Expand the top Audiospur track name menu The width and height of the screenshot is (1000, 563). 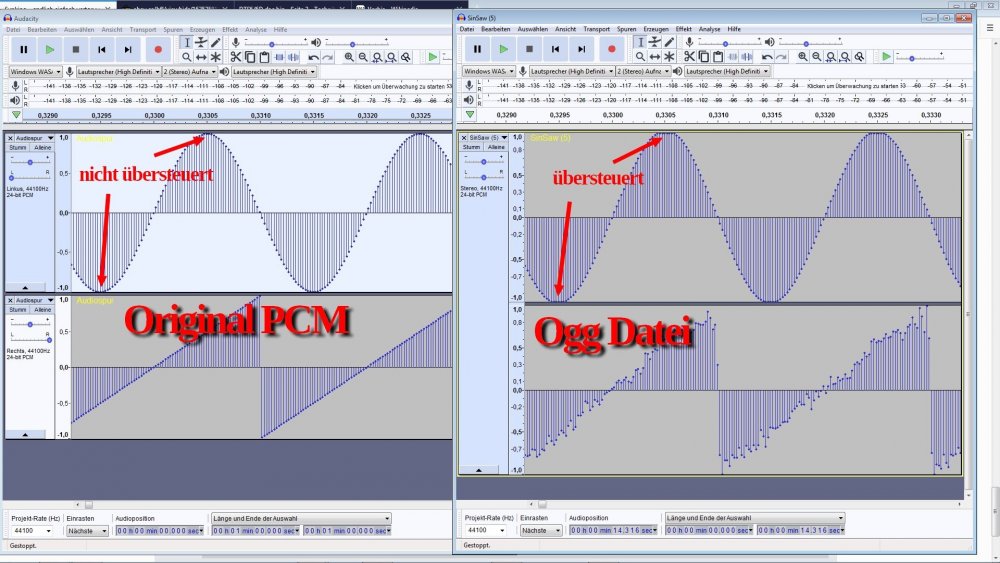[32, 137]
